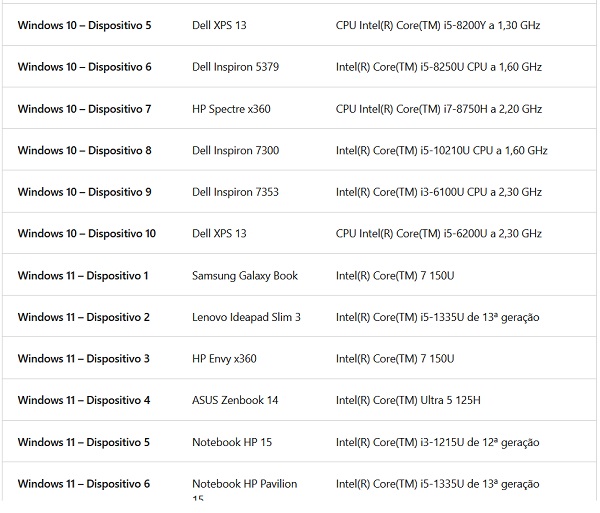Select the HP Spectre x360 model text
Image resolution: width=600 pixels, height=513 pixels.
point(231,109)
